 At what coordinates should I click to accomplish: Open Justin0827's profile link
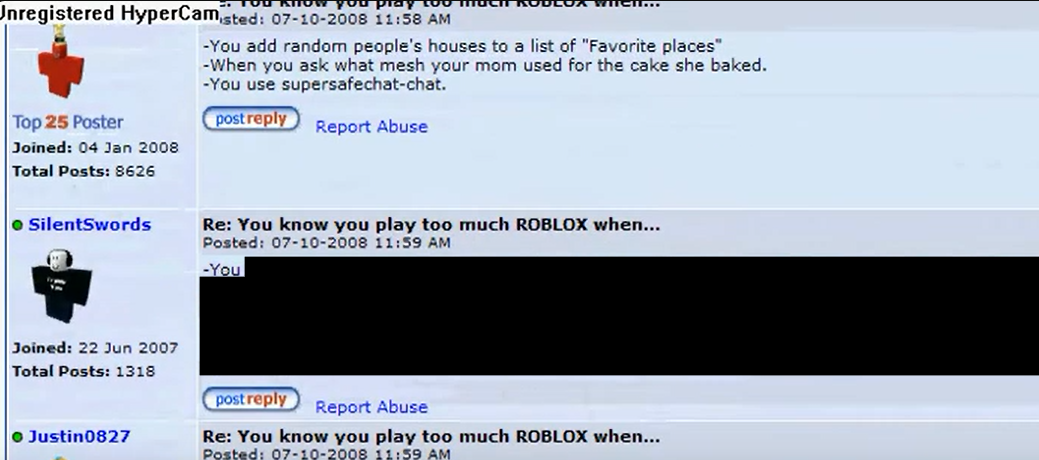pos(79,437)
